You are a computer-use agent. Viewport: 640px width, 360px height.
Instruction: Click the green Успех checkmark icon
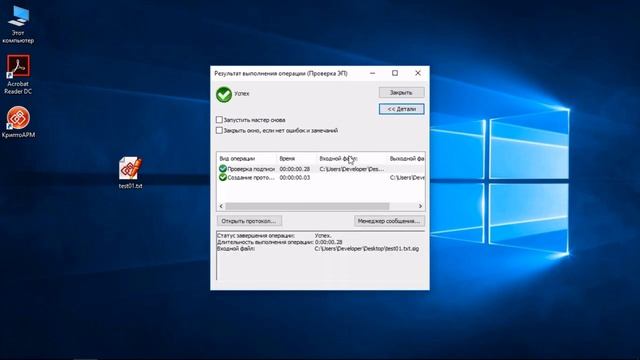click(224, 94)
